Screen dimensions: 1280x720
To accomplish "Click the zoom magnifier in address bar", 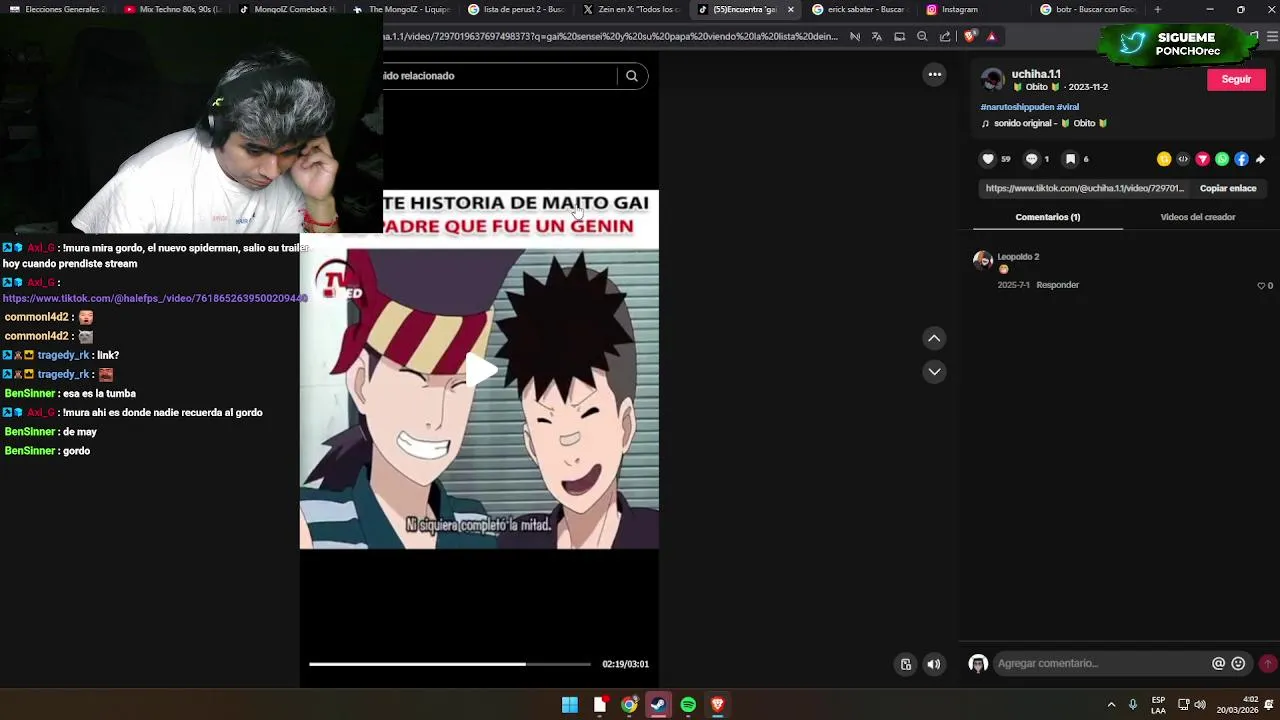I will point(922,36).
